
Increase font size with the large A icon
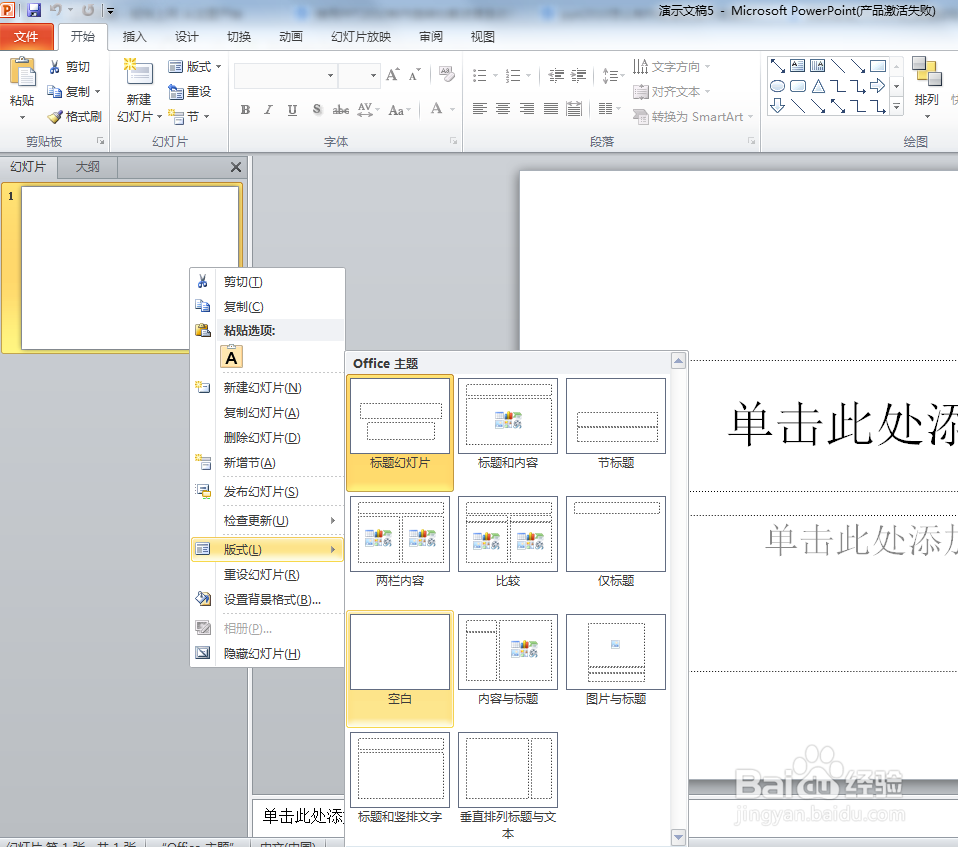click(393, 75)
